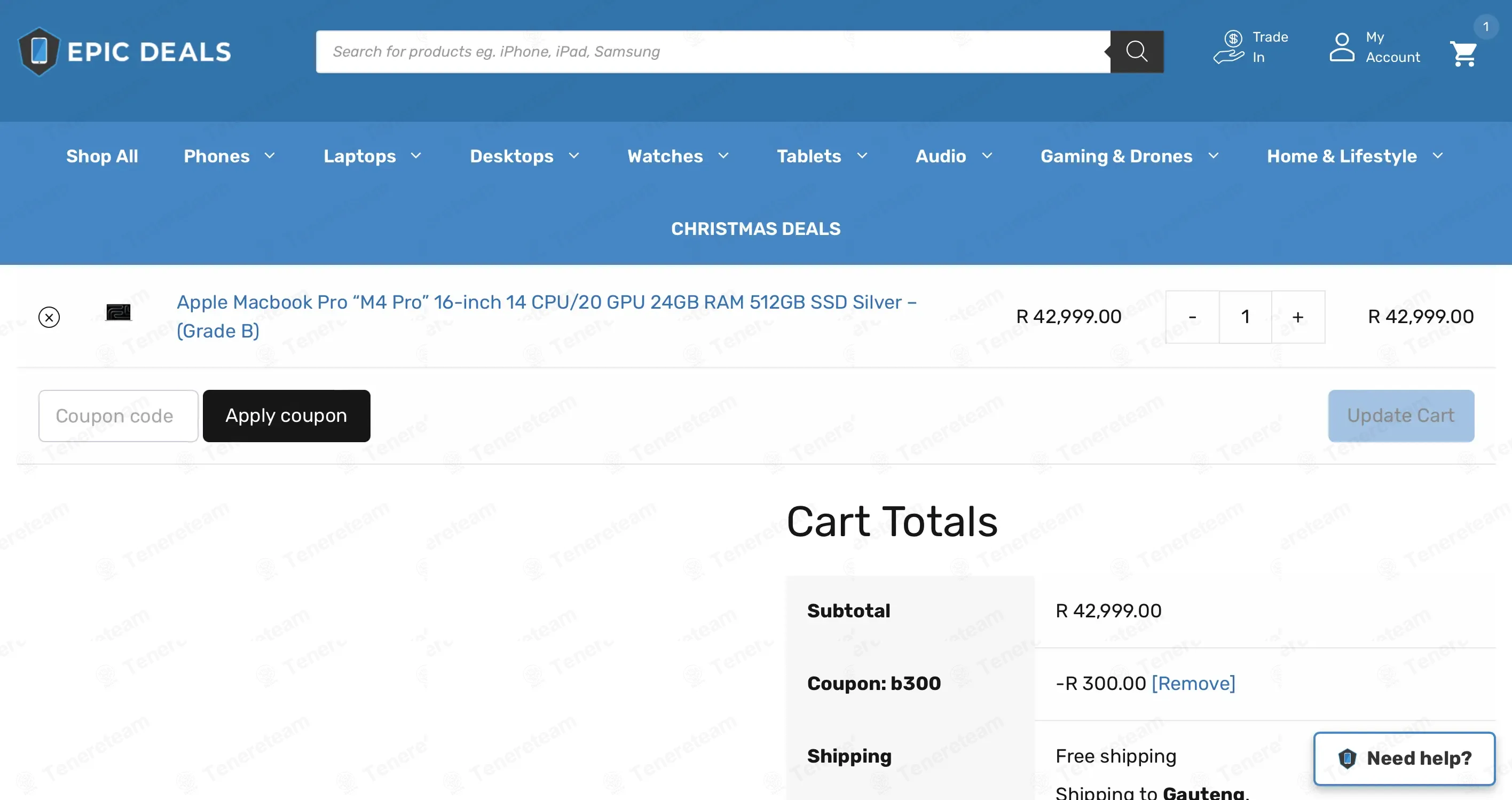Expand the Gaming & Drones menu chevron
1512x800 pixels.
(x=1214, y=155)
